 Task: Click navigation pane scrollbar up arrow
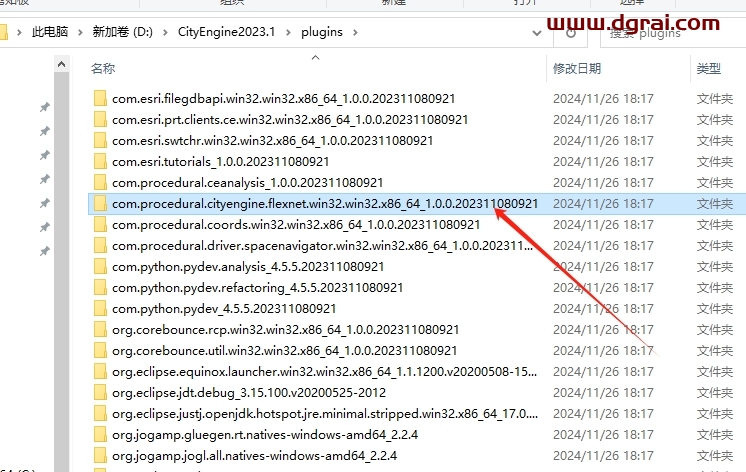(x=61, y=64)
